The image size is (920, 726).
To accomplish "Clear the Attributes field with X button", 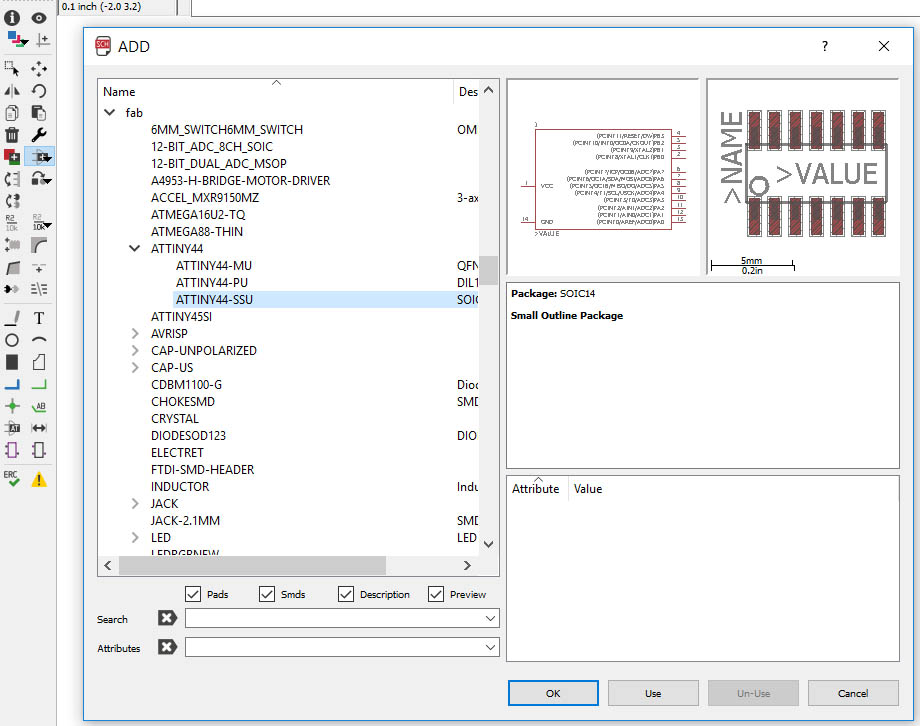I will coord(167,647).
